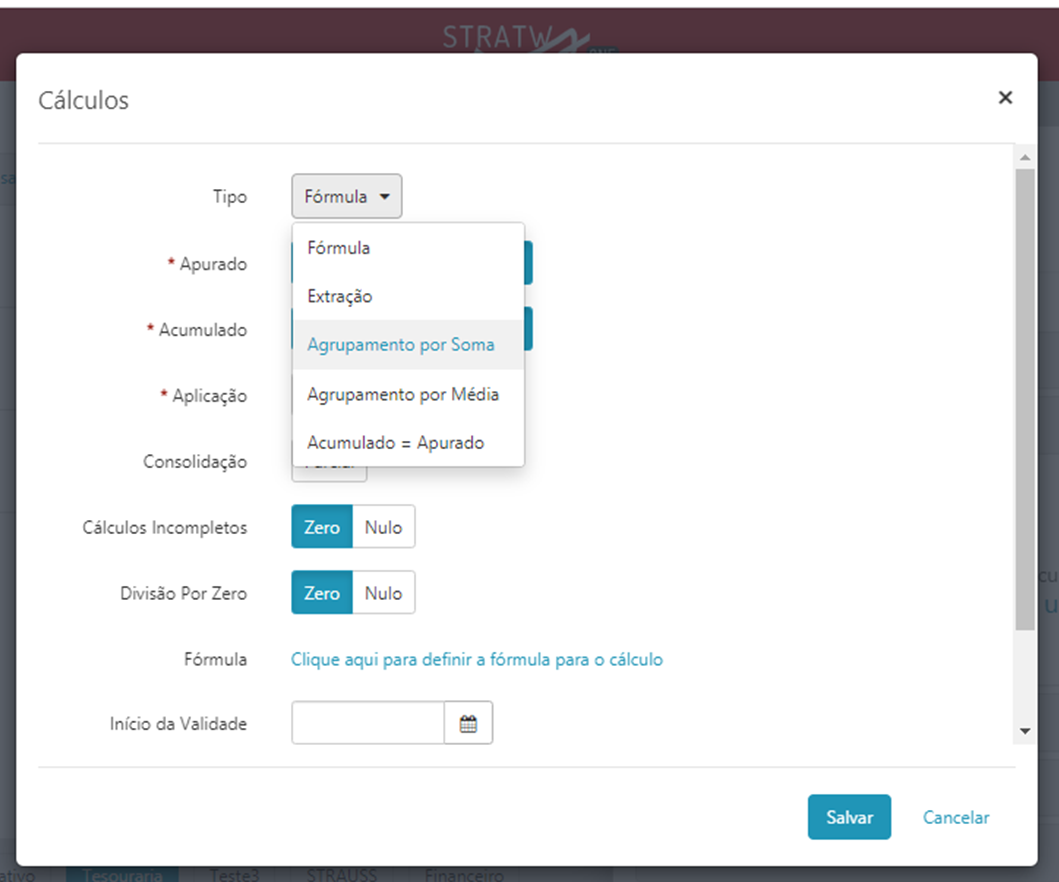Screen dimensions: 1059x882
Task: Click the scrollbar up arrow in the dialog
Action: tap(1025, 157)
